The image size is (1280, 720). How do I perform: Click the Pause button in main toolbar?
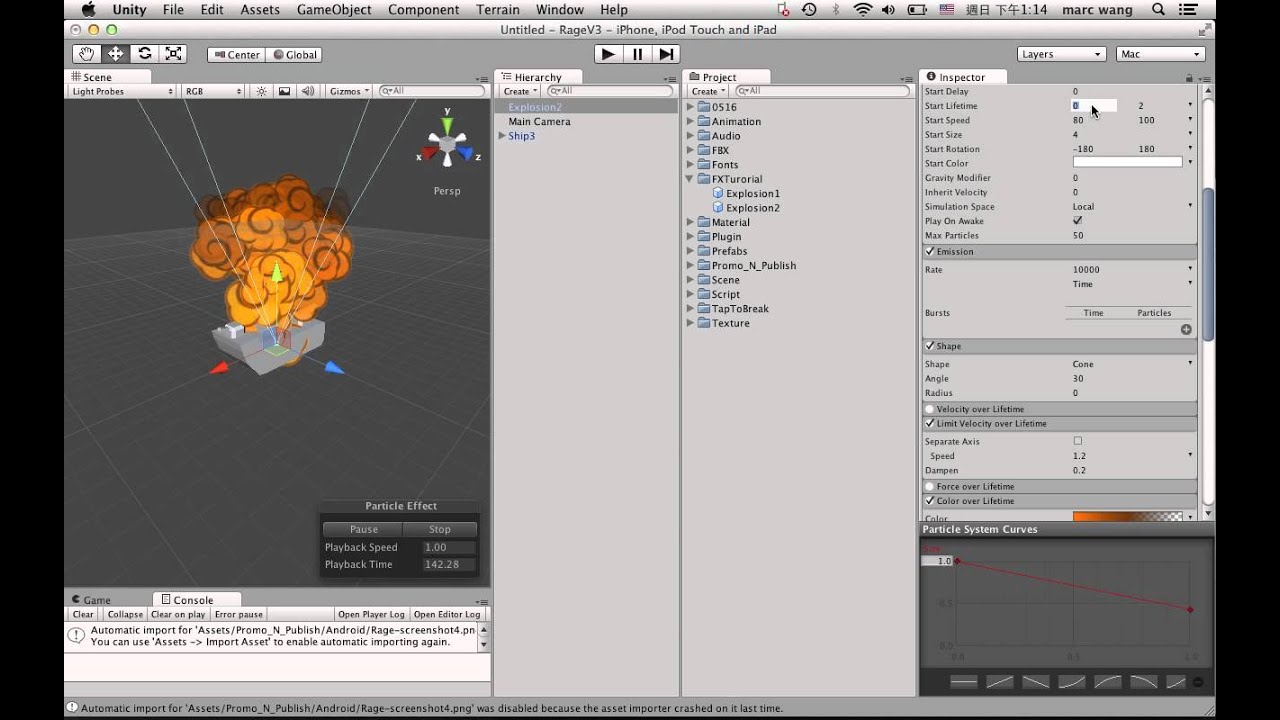tap(637, 54)
